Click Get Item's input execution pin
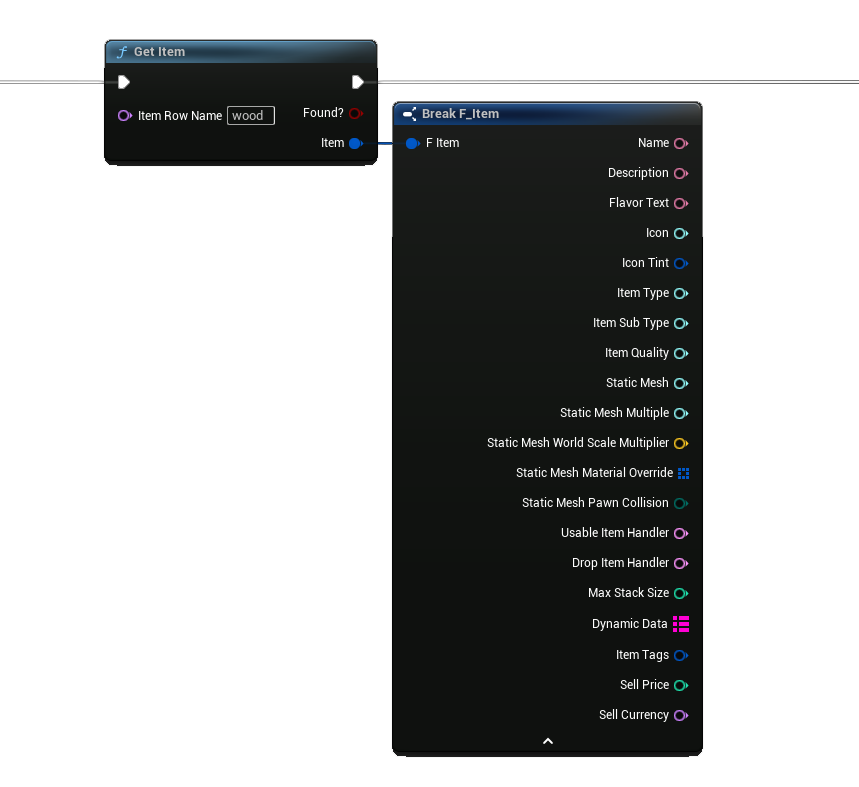This screenshot has width=859, height=787. (x=124, y=82)
